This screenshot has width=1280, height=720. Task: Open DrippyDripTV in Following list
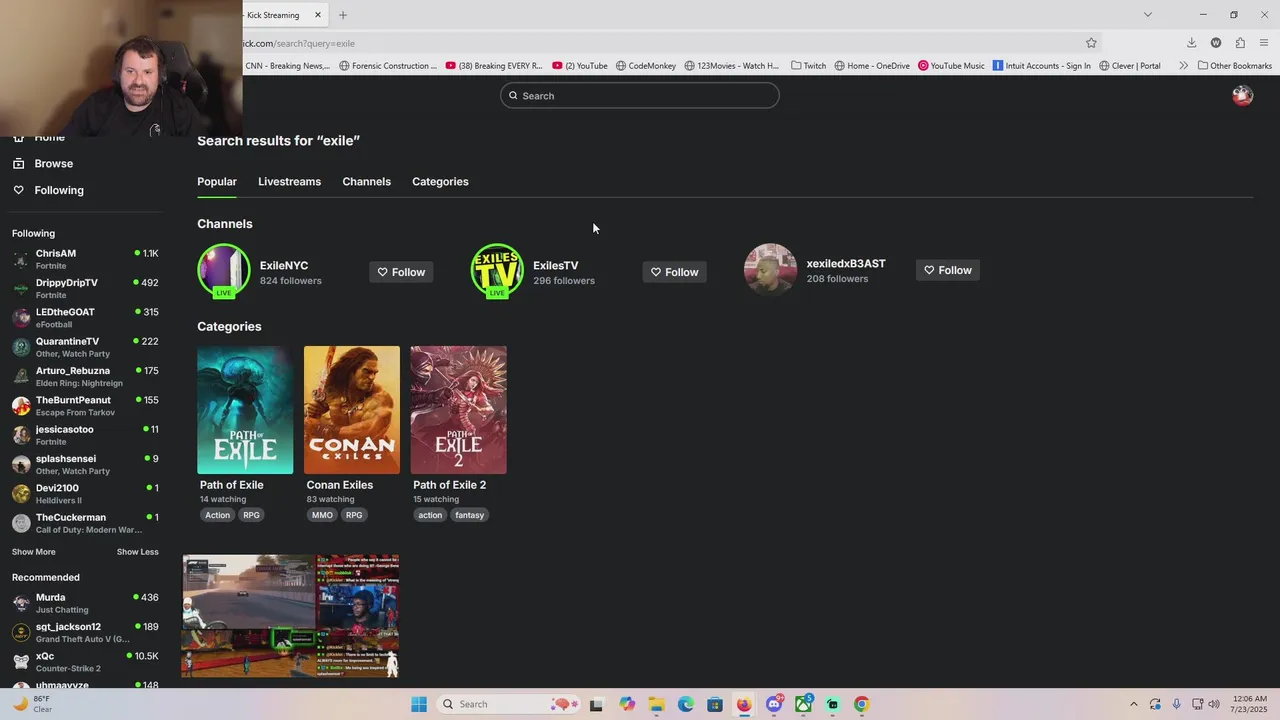click(85, 289)
